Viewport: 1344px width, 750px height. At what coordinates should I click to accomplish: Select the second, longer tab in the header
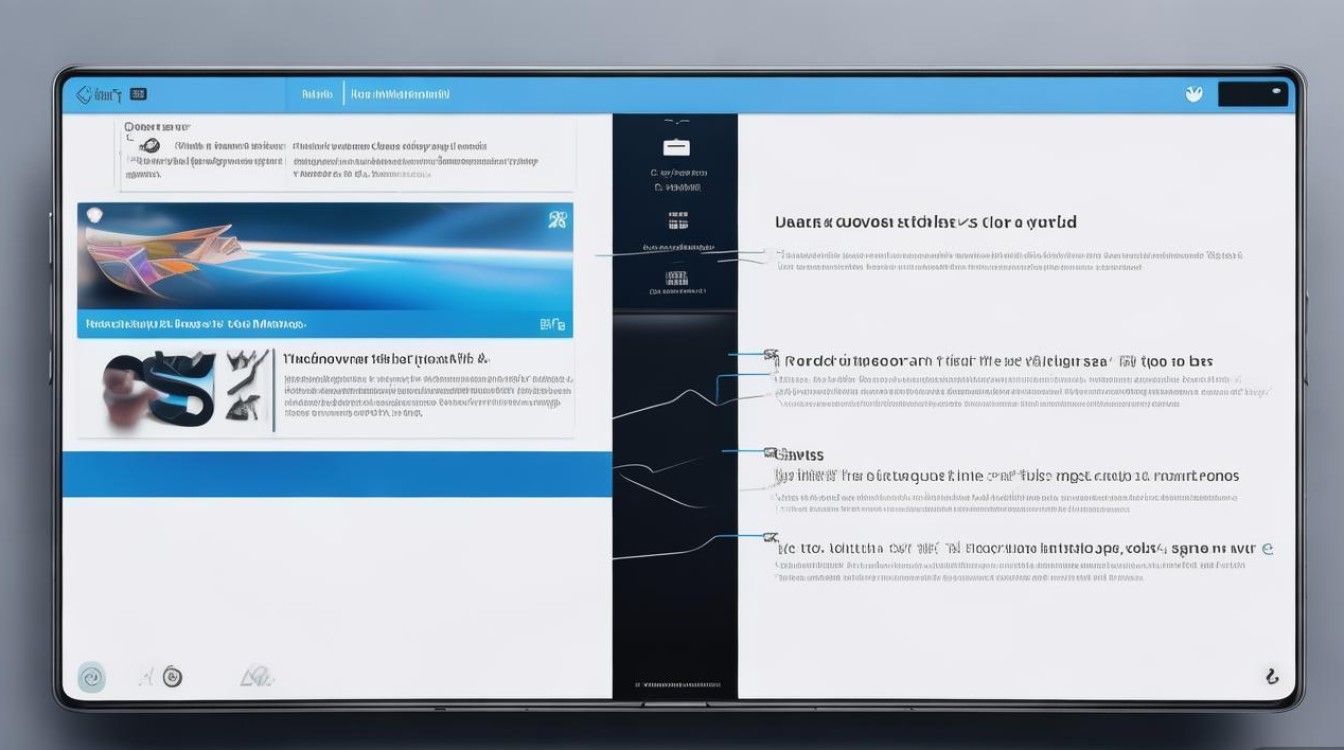400,95
